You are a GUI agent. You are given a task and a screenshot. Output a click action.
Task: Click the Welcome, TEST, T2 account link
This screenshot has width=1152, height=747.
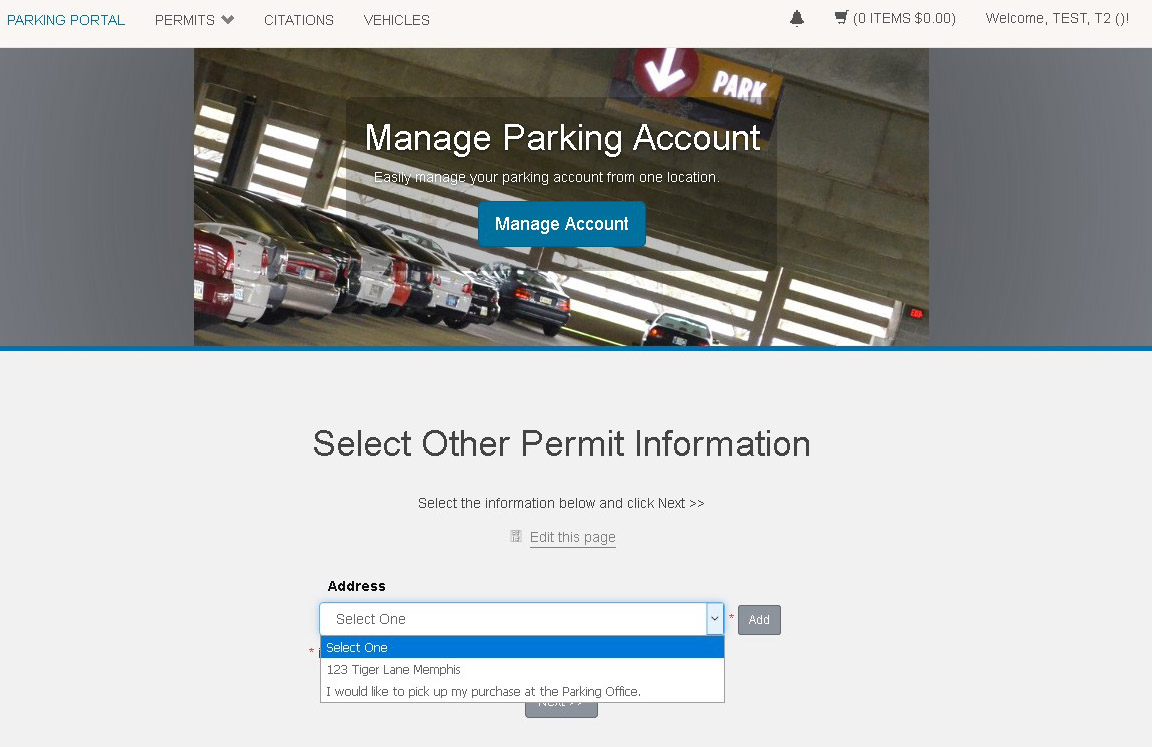(x=1057, y=18)
